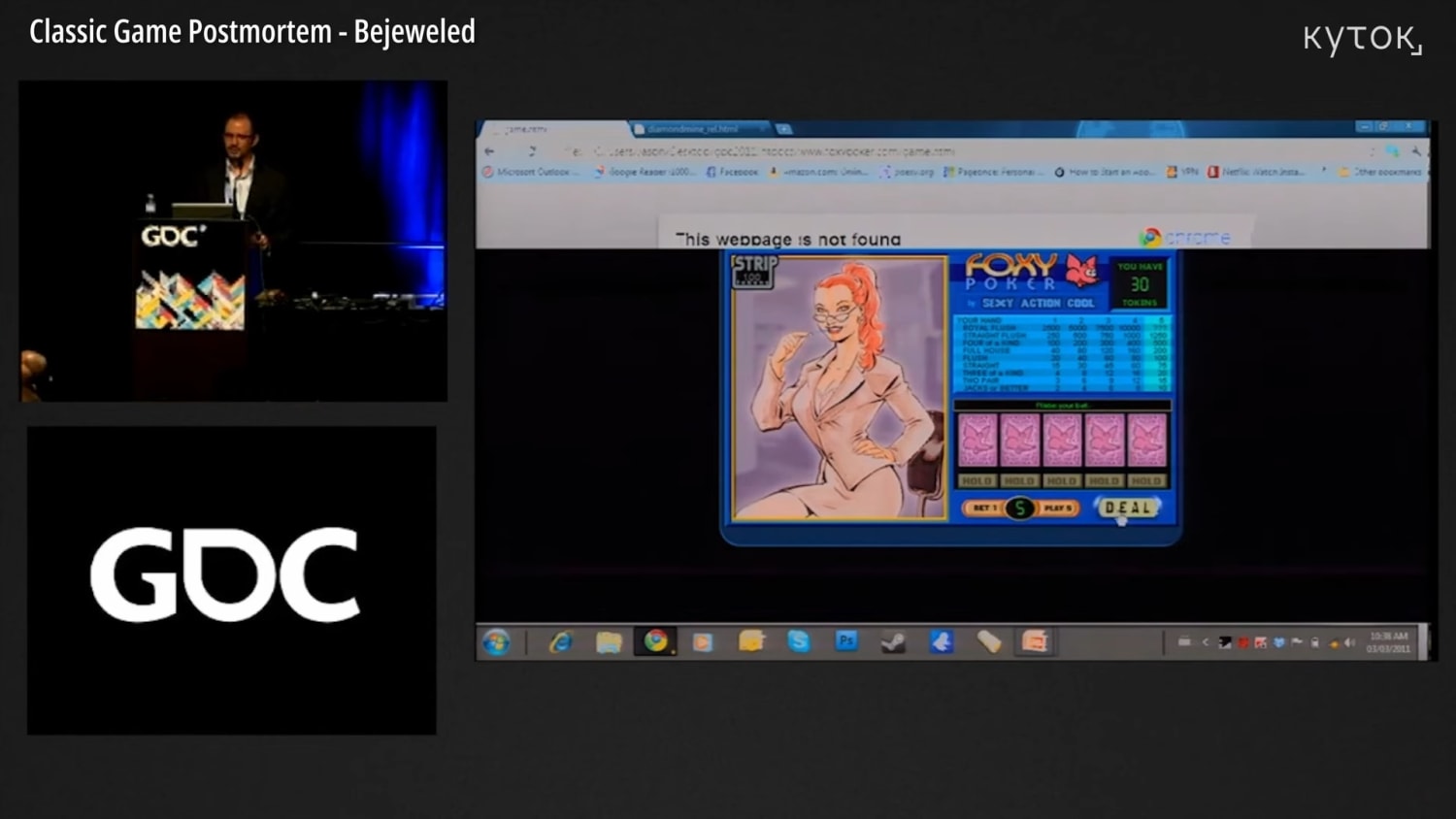Open Photoshop from the taskbar
The width and height of the screenshot is (1456, 819).
click(x=846, y=641)
